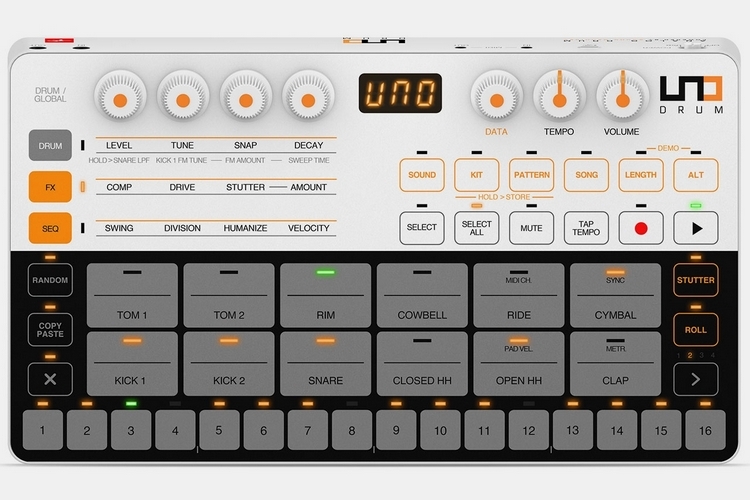This screenshot has width=750, height=500.
Task: Toggle step 15 button
Action: coord(661,430)
